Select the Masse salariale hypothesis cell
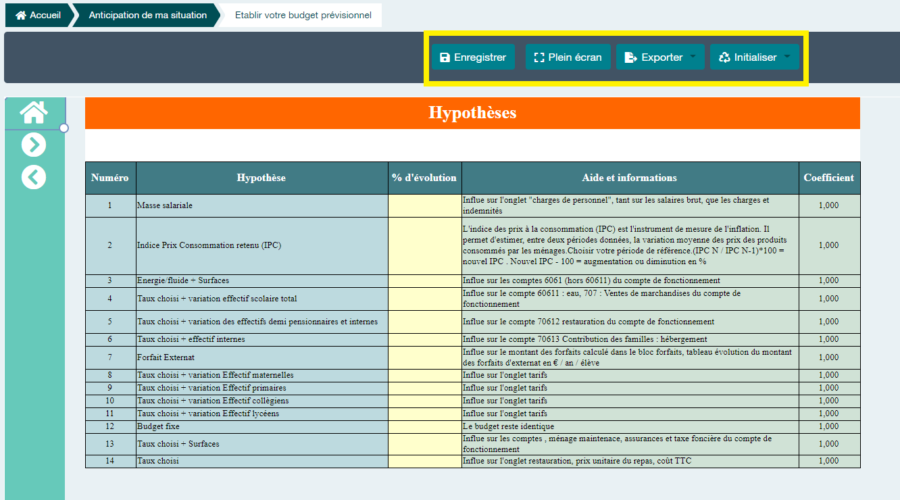900x500 pixels. 262,206
